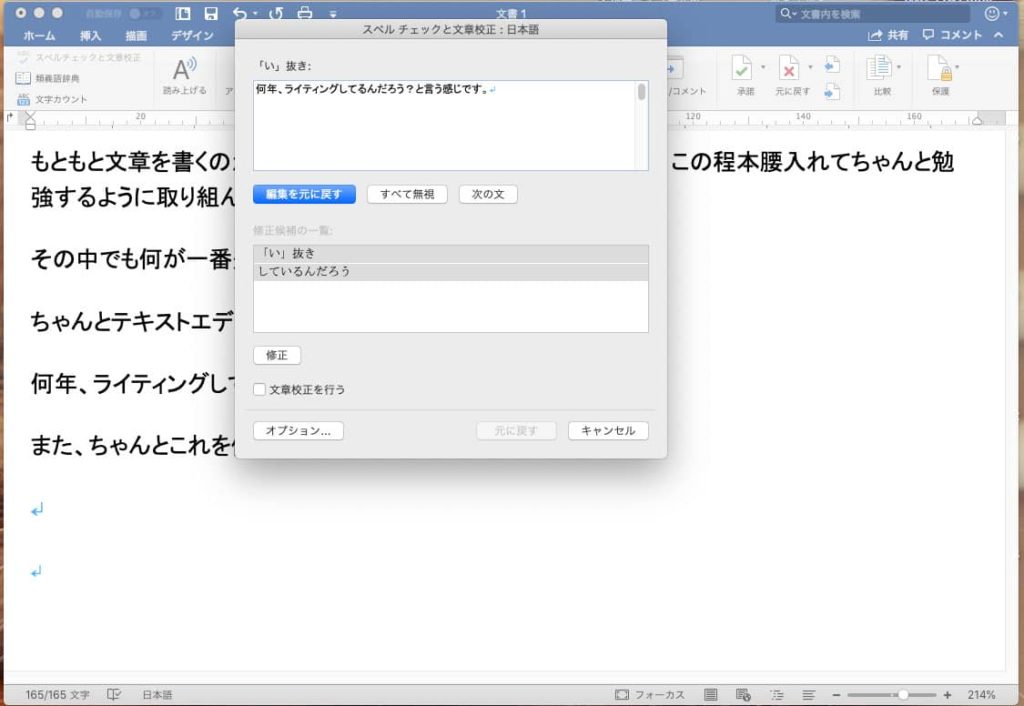Click the undo arrow icon
Viewport: 1024px width, 706px height.
coord(240,13)
